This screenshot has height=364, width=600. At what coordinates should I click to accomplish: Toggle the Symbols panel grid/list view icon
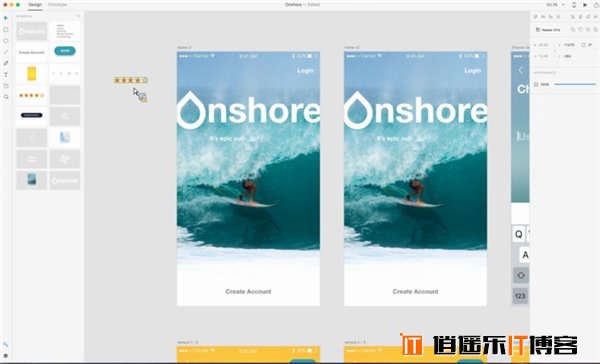[78, 16]
